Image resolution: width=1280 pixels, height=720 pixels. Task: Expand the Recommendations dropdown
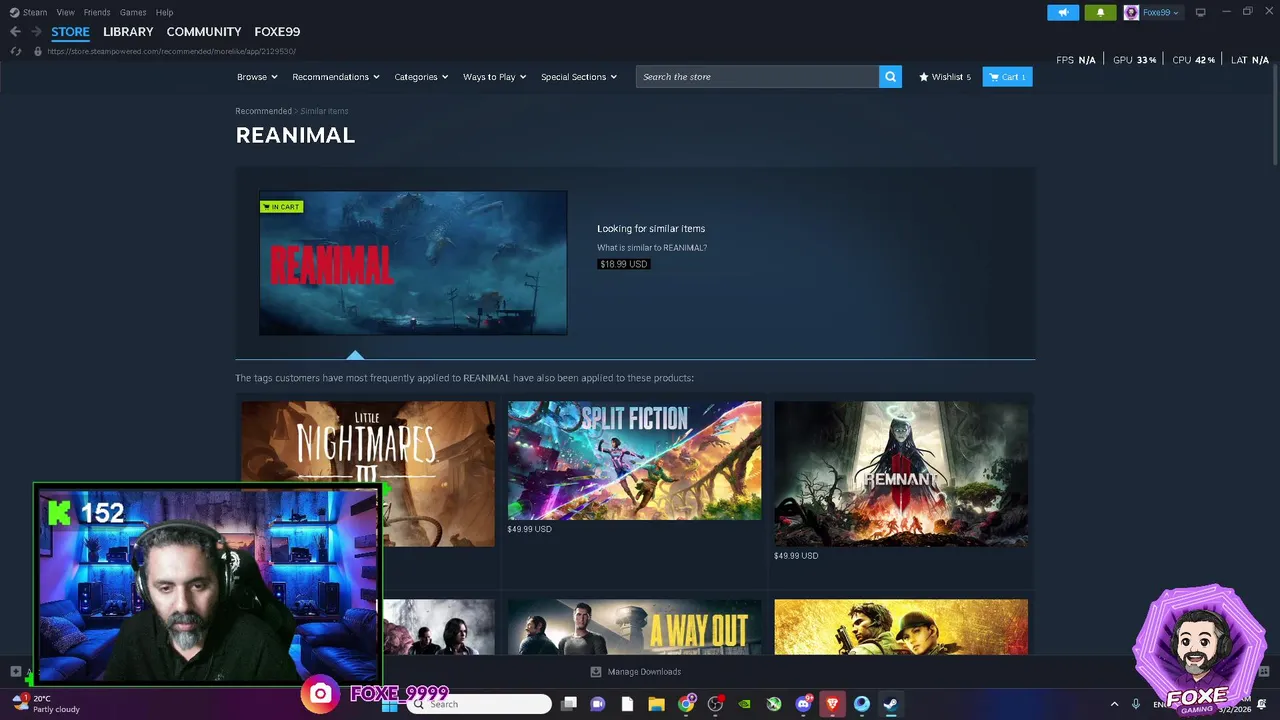click(x=336, y=77)
